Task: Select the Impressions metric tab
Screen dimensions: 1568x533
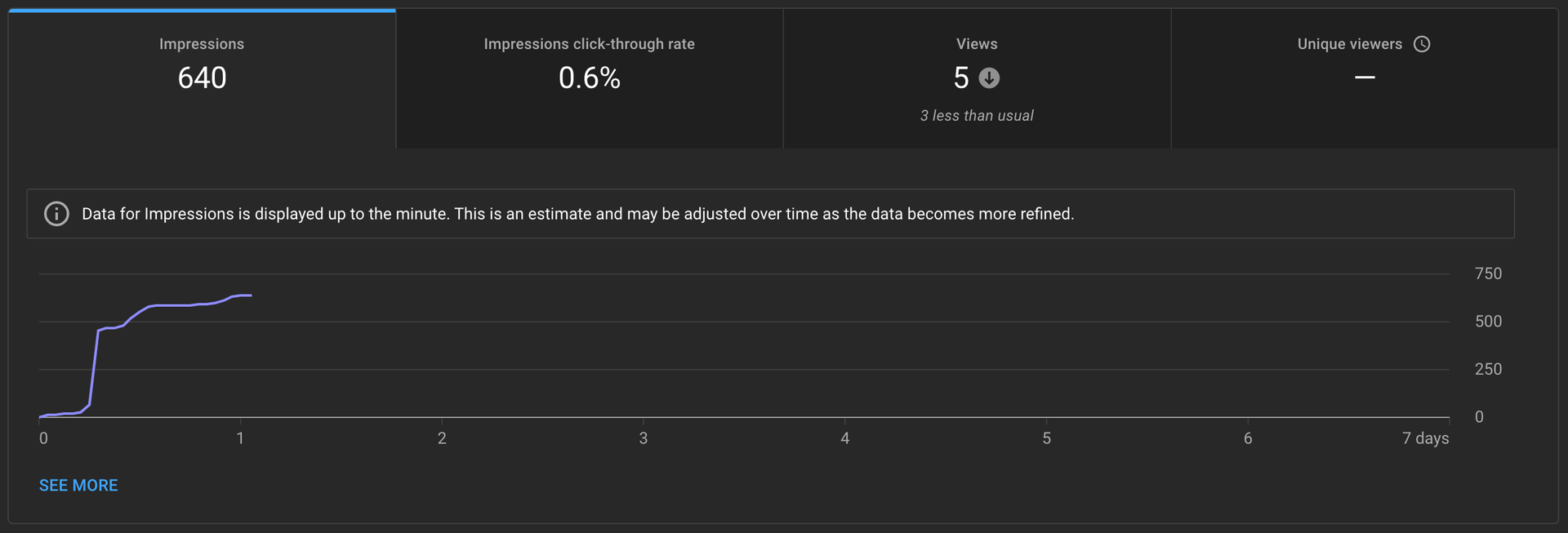Action: 202,78
